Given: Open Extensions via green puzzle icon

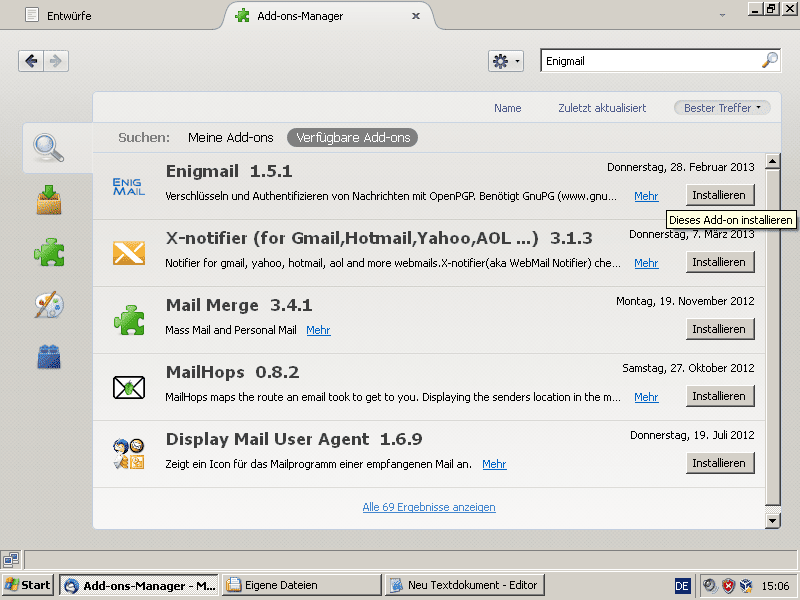Looking at the screenshot, I should pos(50,252).
